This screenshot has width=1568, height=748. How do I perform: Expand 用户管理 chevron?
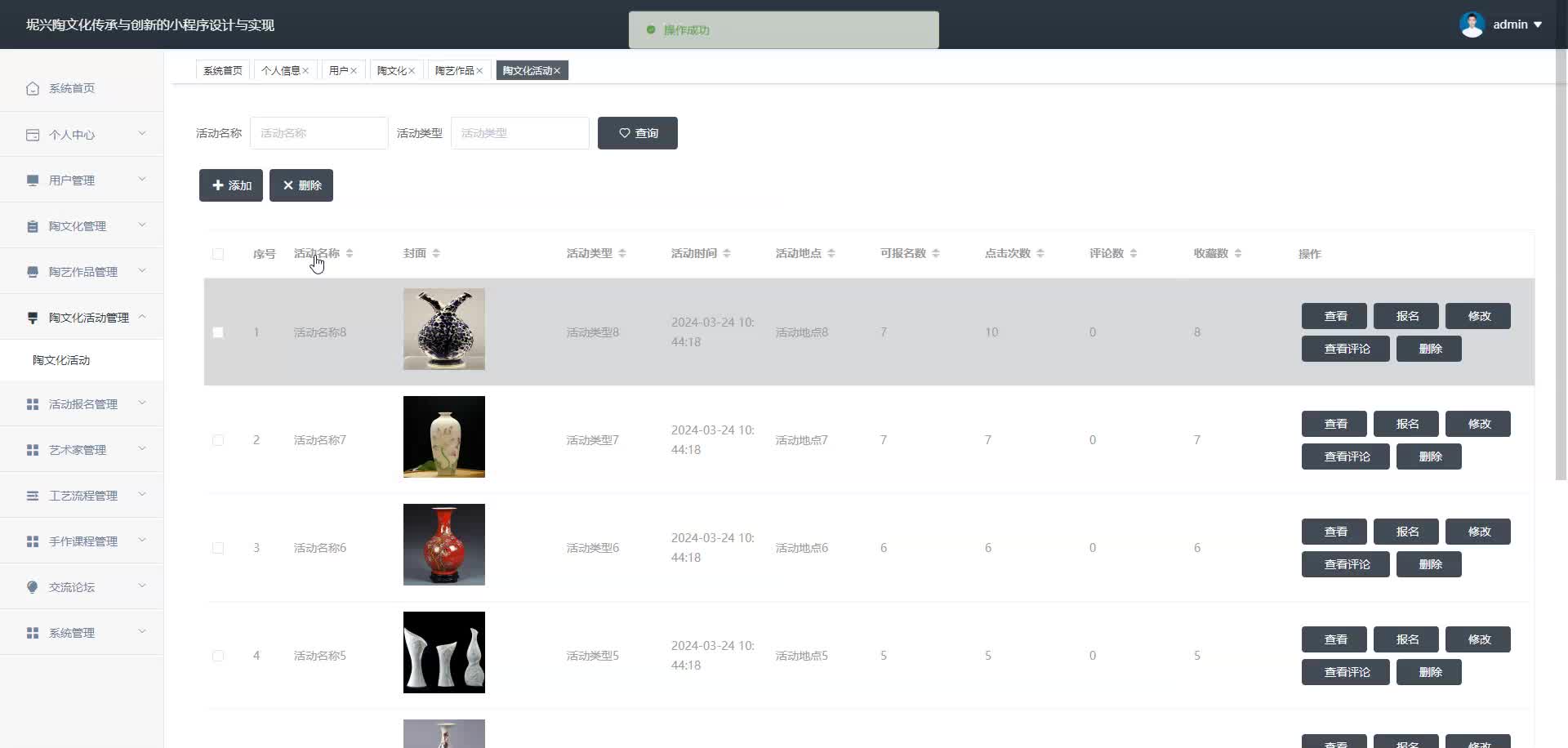coord(142,179)
